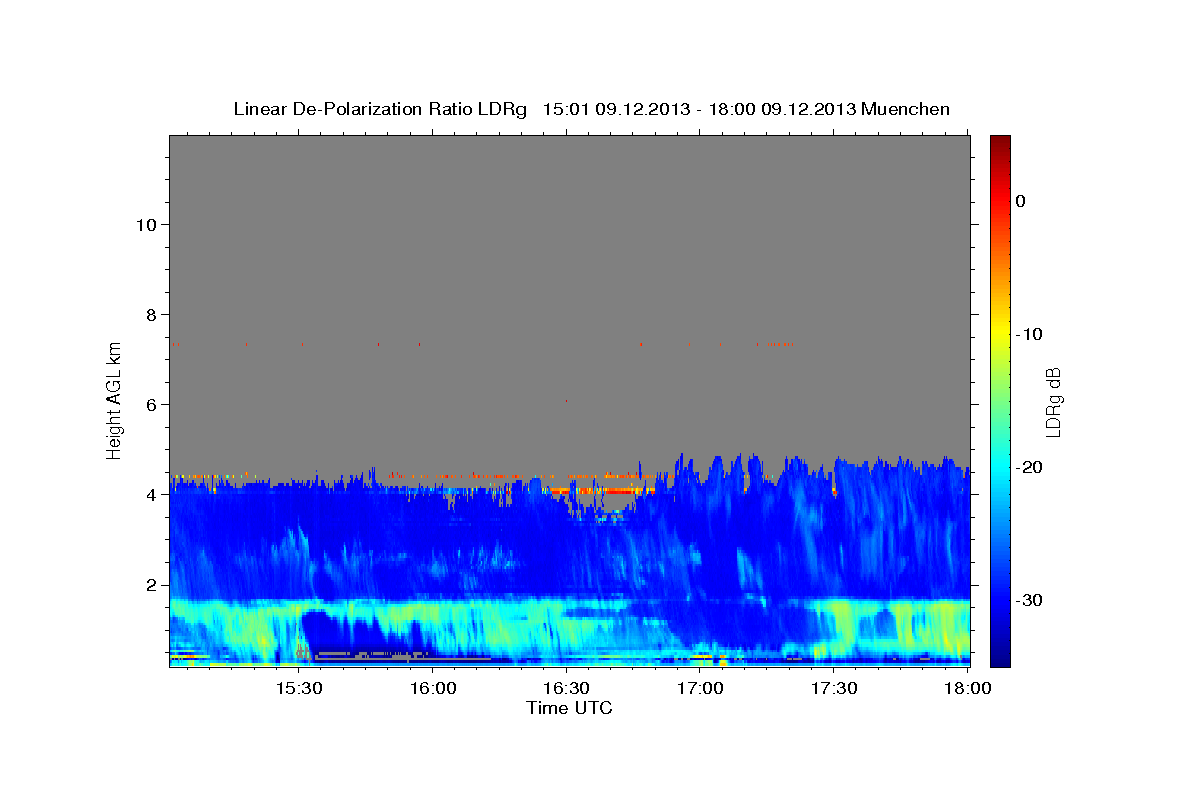Click the '16:00' time tick label
This screenshot has width=1200, height=800.
pyautogui.click(x=432, y=689)
